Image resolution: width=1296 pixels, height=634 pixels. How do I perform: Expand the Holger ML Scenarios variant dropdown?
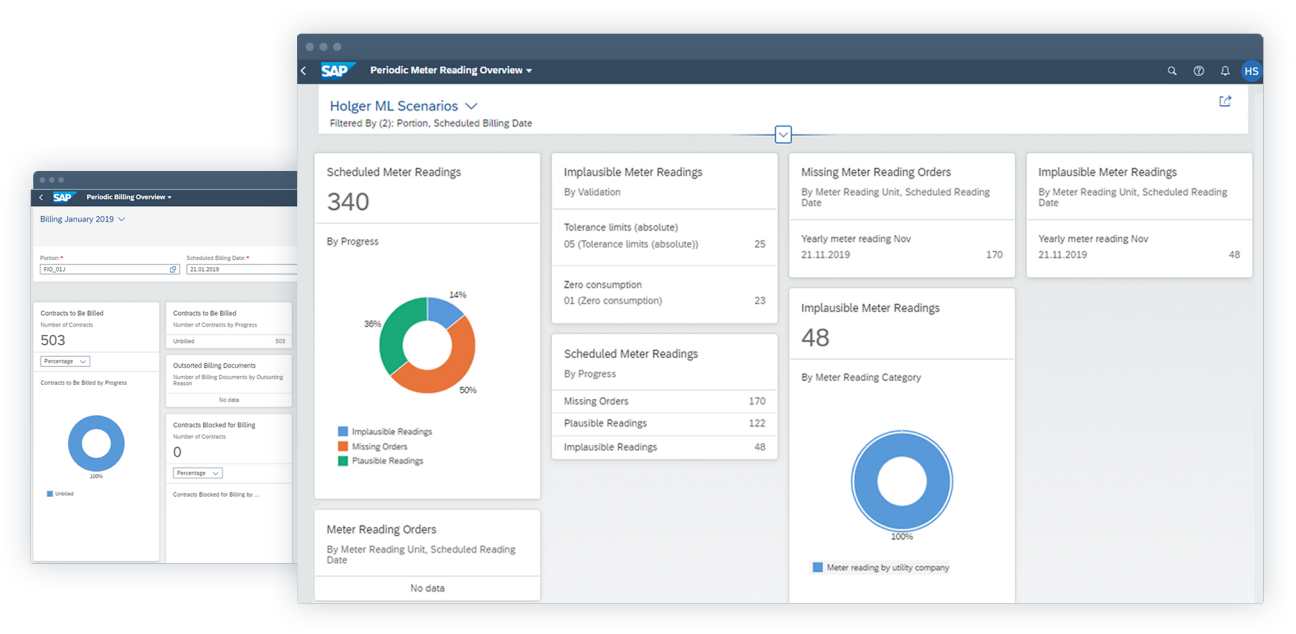471,106
